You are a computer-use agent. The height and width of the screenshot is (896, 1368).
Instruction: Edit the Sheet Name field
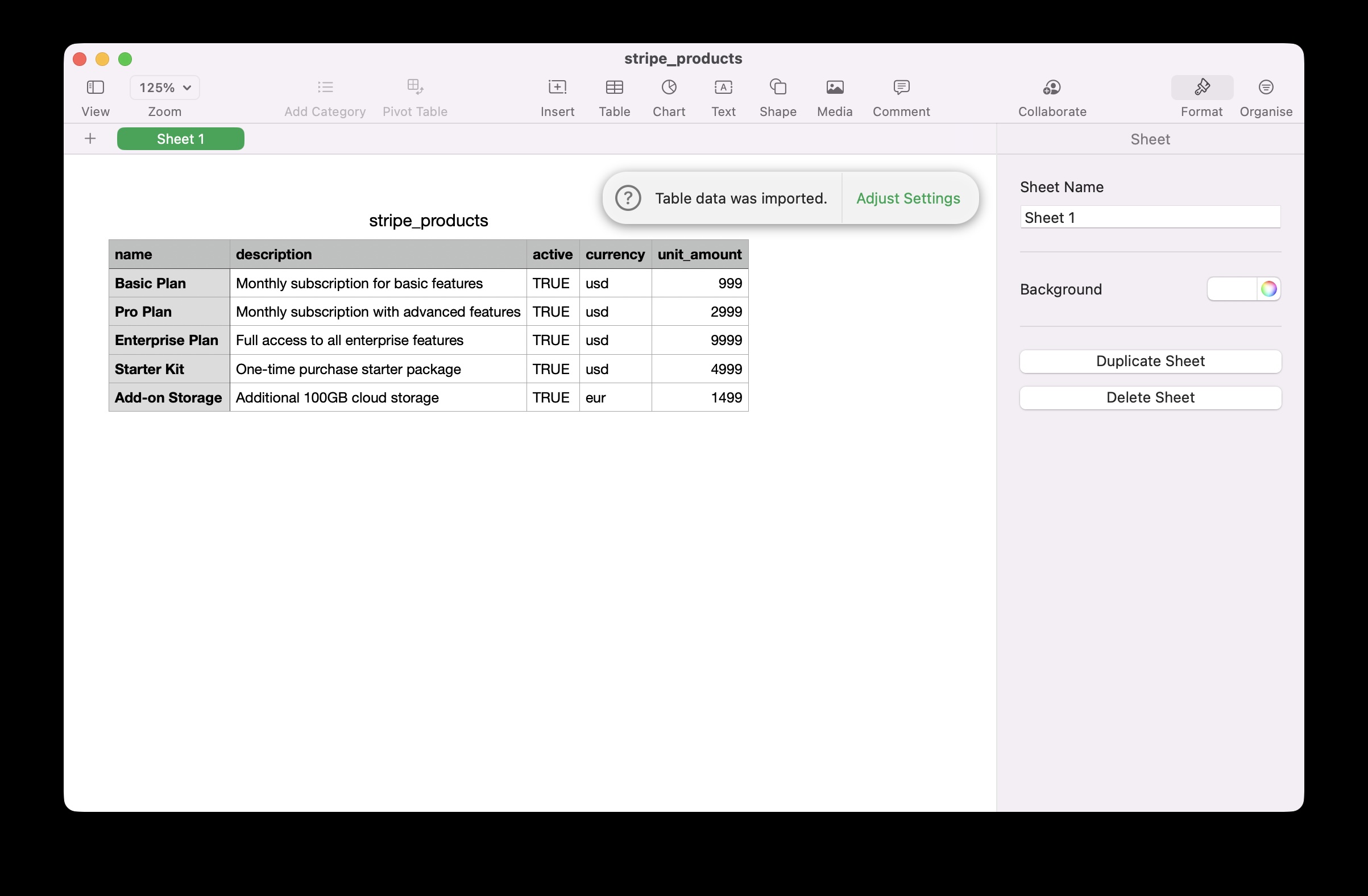click(x=1150, y=217)
